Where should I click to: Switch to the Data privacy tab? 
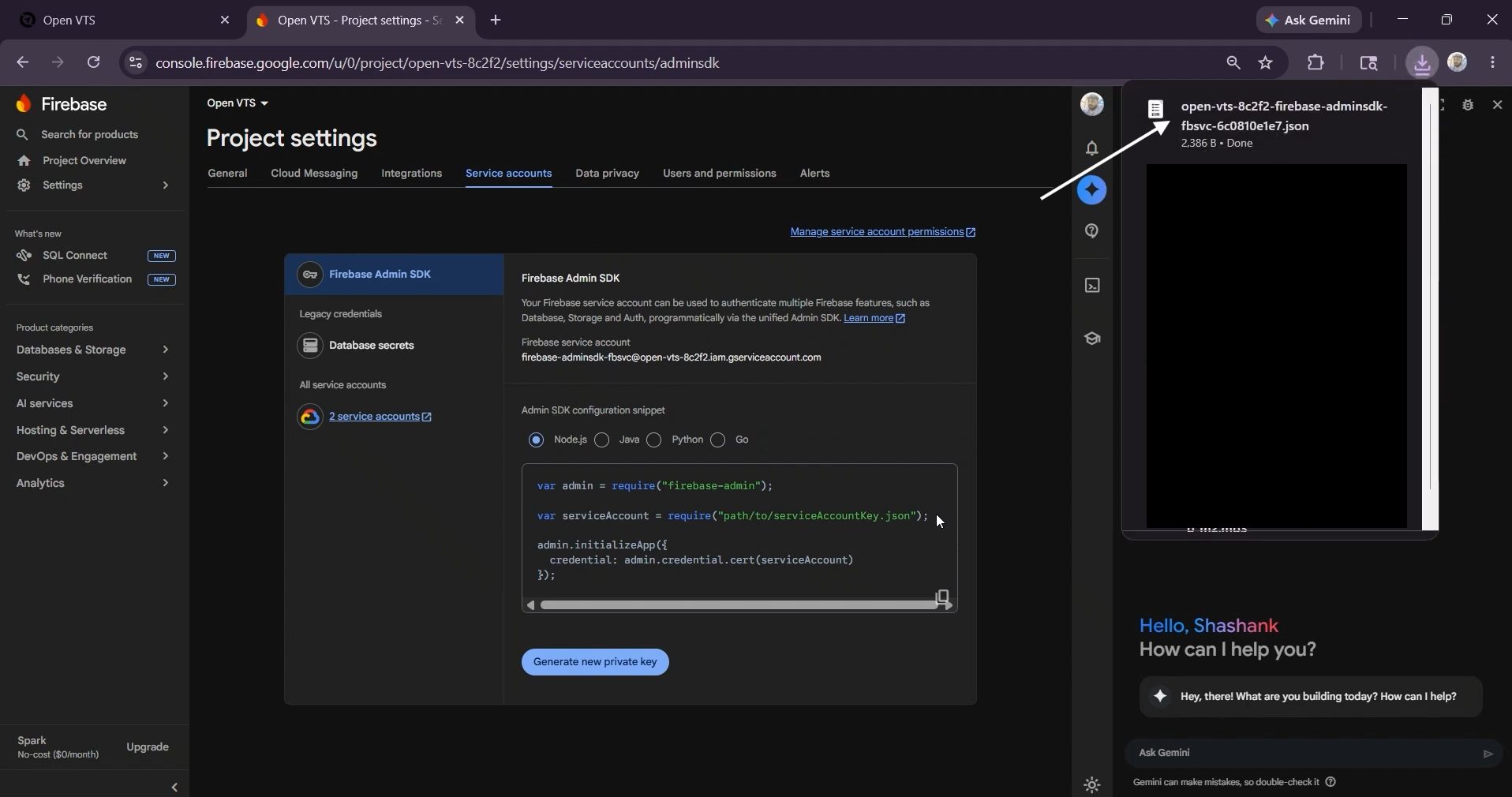tap(608, 174)
